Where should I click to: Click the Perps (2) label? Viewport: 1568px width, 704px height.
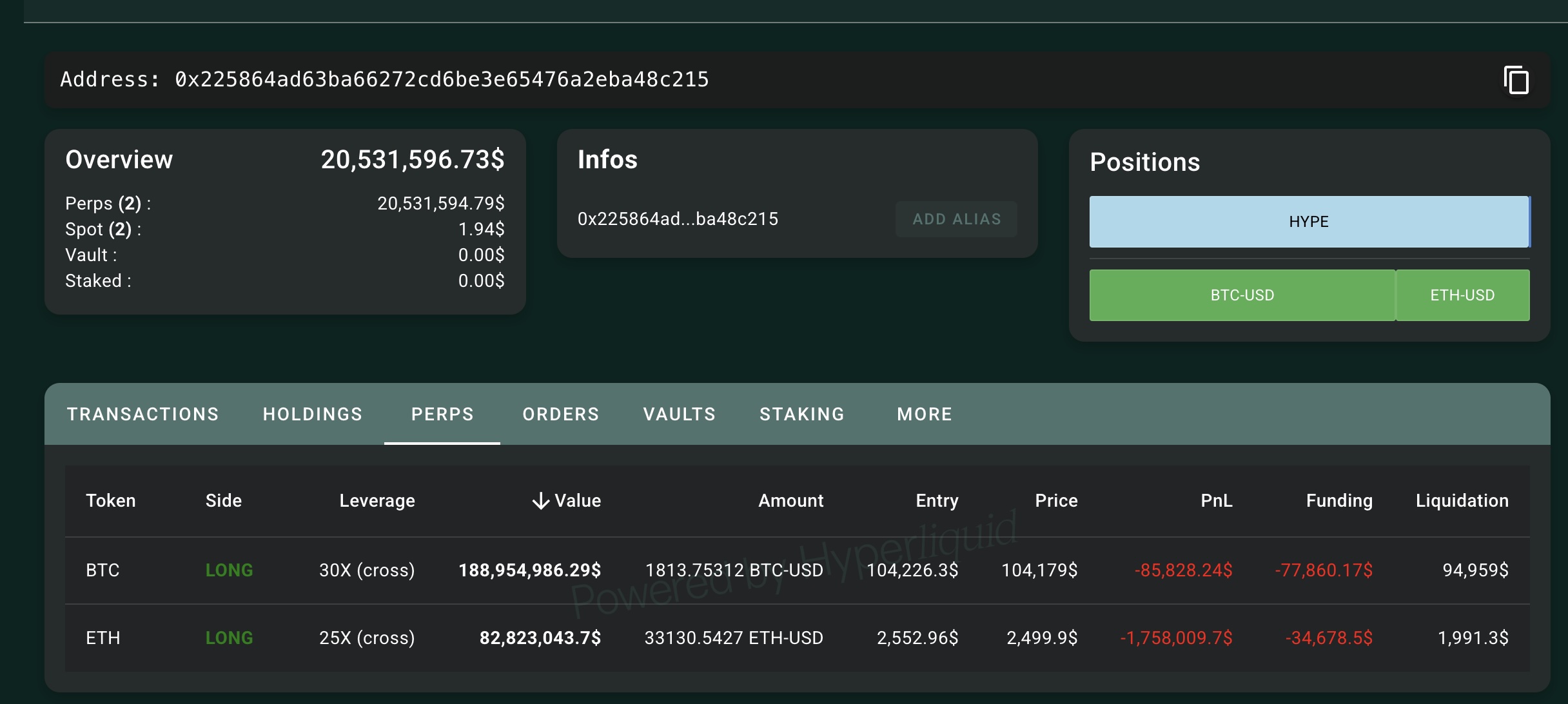pyautogui.click(x=108, y=204)
